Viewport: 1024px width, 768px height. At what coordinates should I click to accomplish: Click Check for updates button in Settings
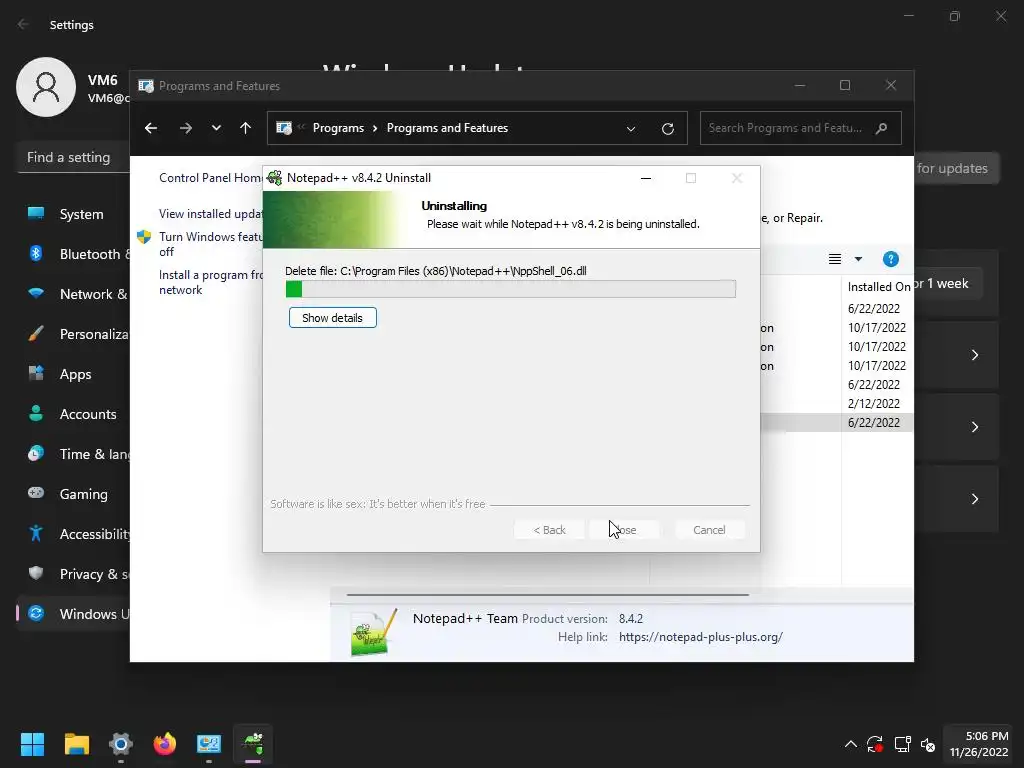tap(956, 168)
